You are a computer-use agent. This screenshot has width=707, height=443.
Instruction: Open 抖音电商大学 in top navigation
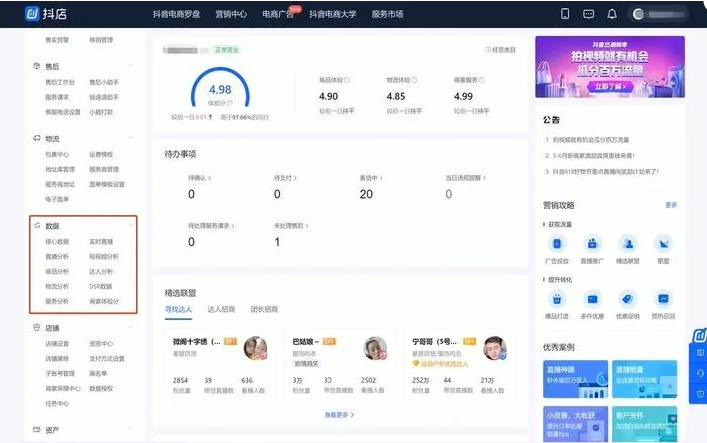[333, 14]
